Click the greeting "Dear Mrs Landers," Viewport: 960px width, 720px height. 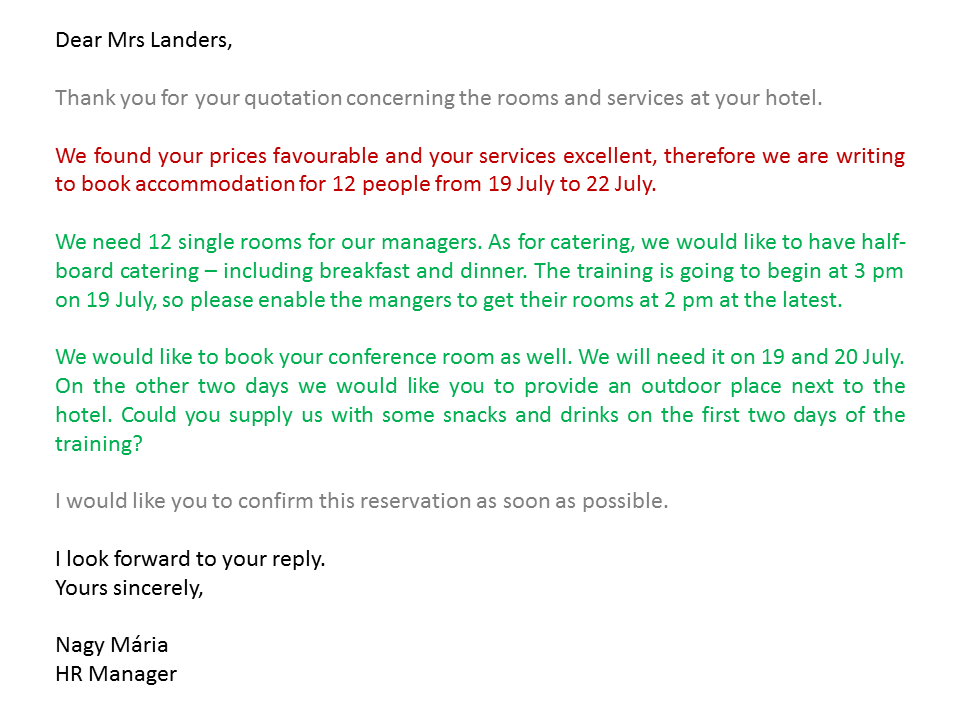(143, 41)
